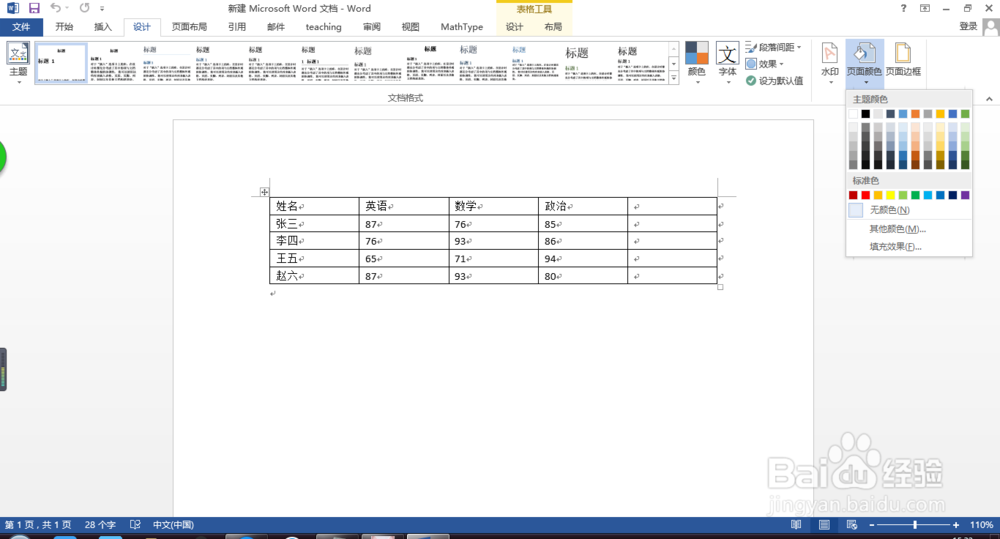
Task: Click the zoom in plus button
Action: (x=956, y=525)
